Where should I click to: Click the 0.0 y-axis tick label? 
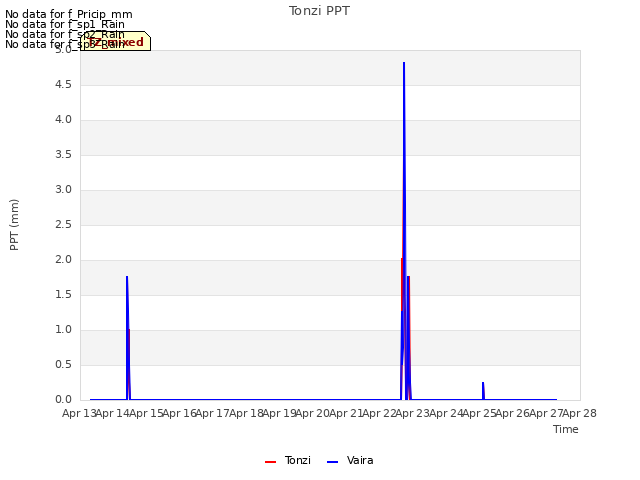pyautogui.click(x=63, y=400)
